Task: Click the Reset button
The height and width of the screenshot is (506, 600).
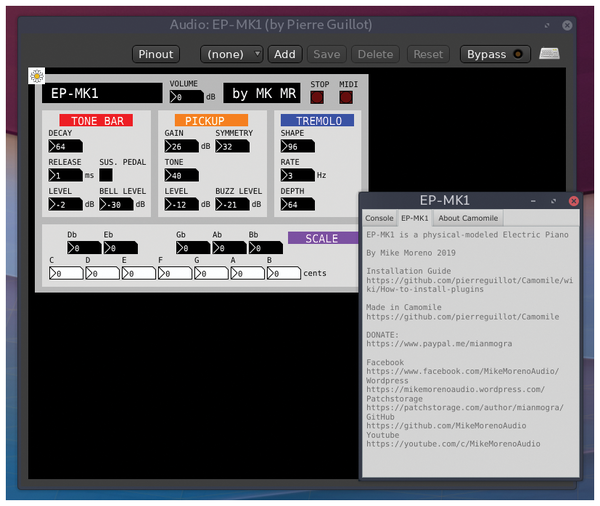Action: pos(428,54)
